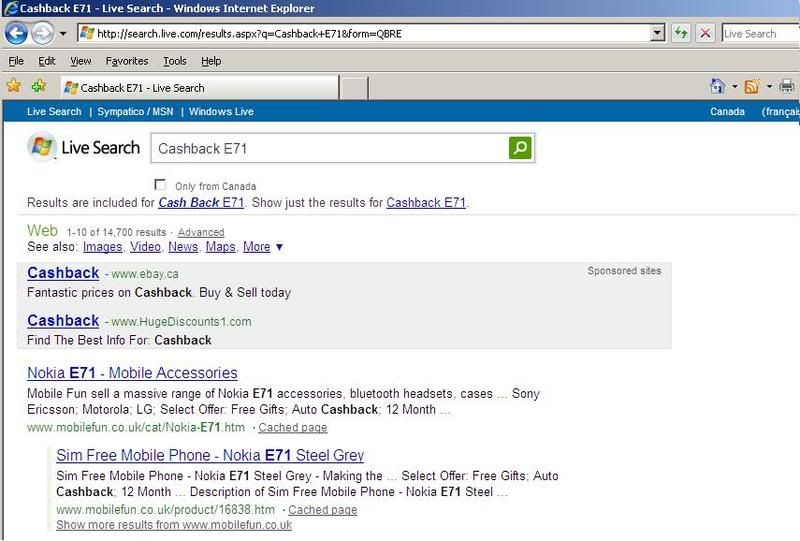Open Cached page for Nokia-E71.htm result

[293, 428]
